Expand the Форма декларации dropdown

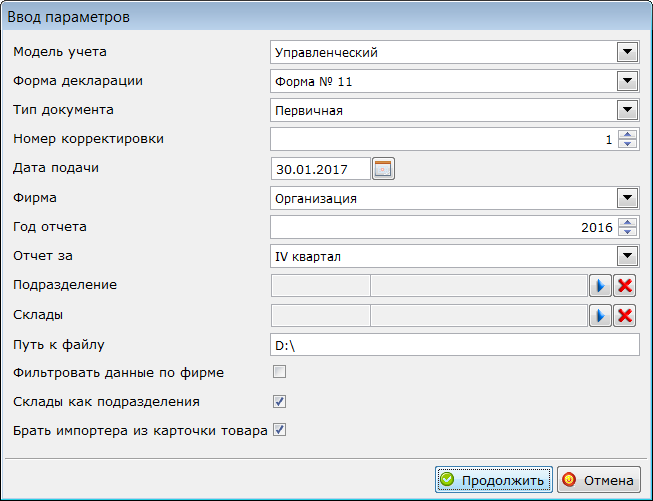click(x=628, y=81)
